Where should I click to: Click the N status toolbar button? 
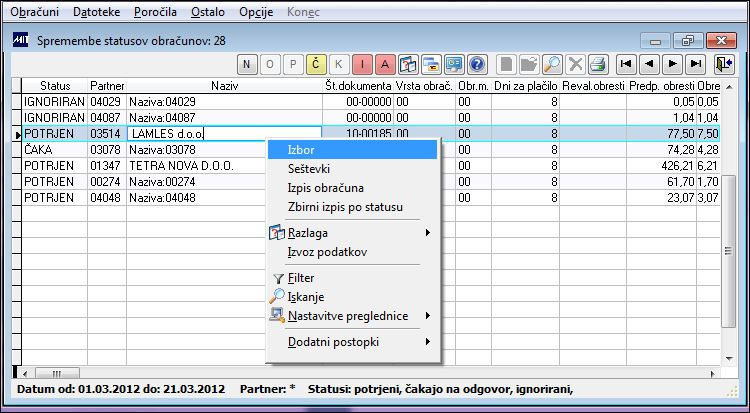pyautogui.click(x=247, y=64)
